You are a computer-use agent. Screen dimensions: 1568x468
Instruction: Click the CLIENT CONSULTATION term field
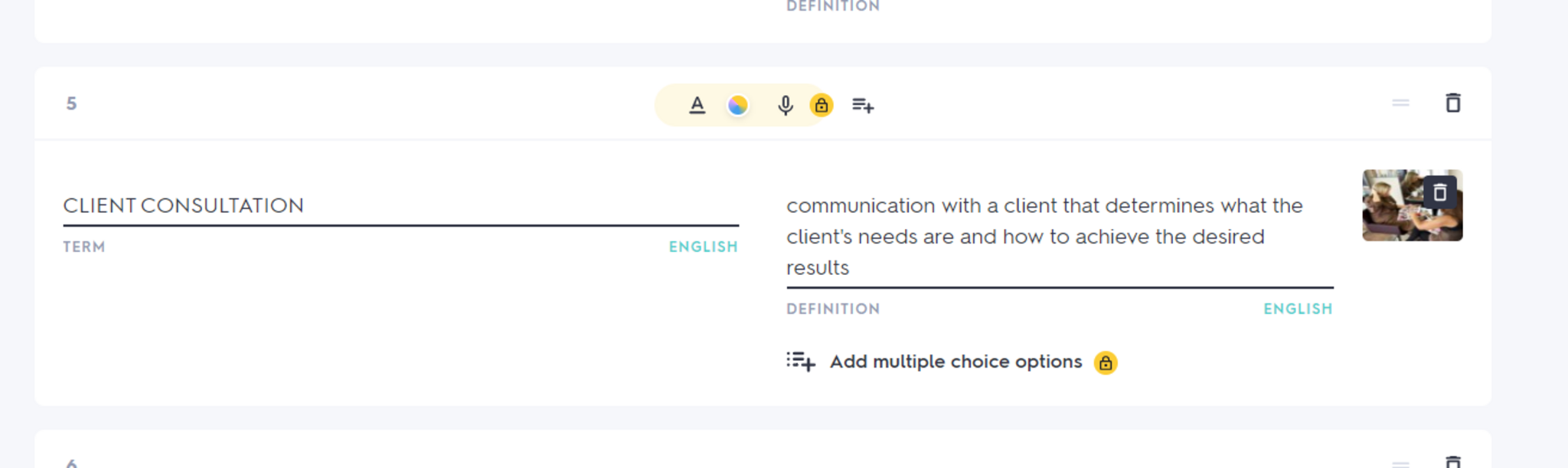point(400,205)
